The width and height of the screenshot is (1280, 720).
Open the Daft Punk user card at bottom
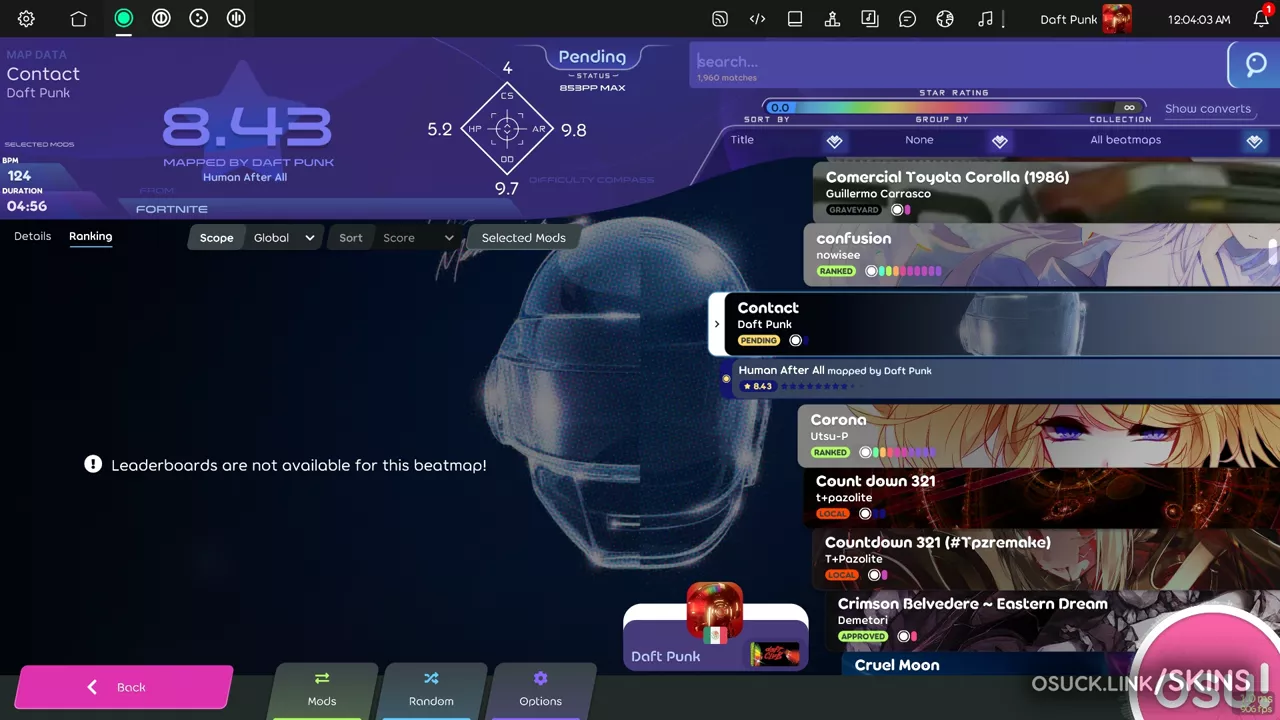715,637
